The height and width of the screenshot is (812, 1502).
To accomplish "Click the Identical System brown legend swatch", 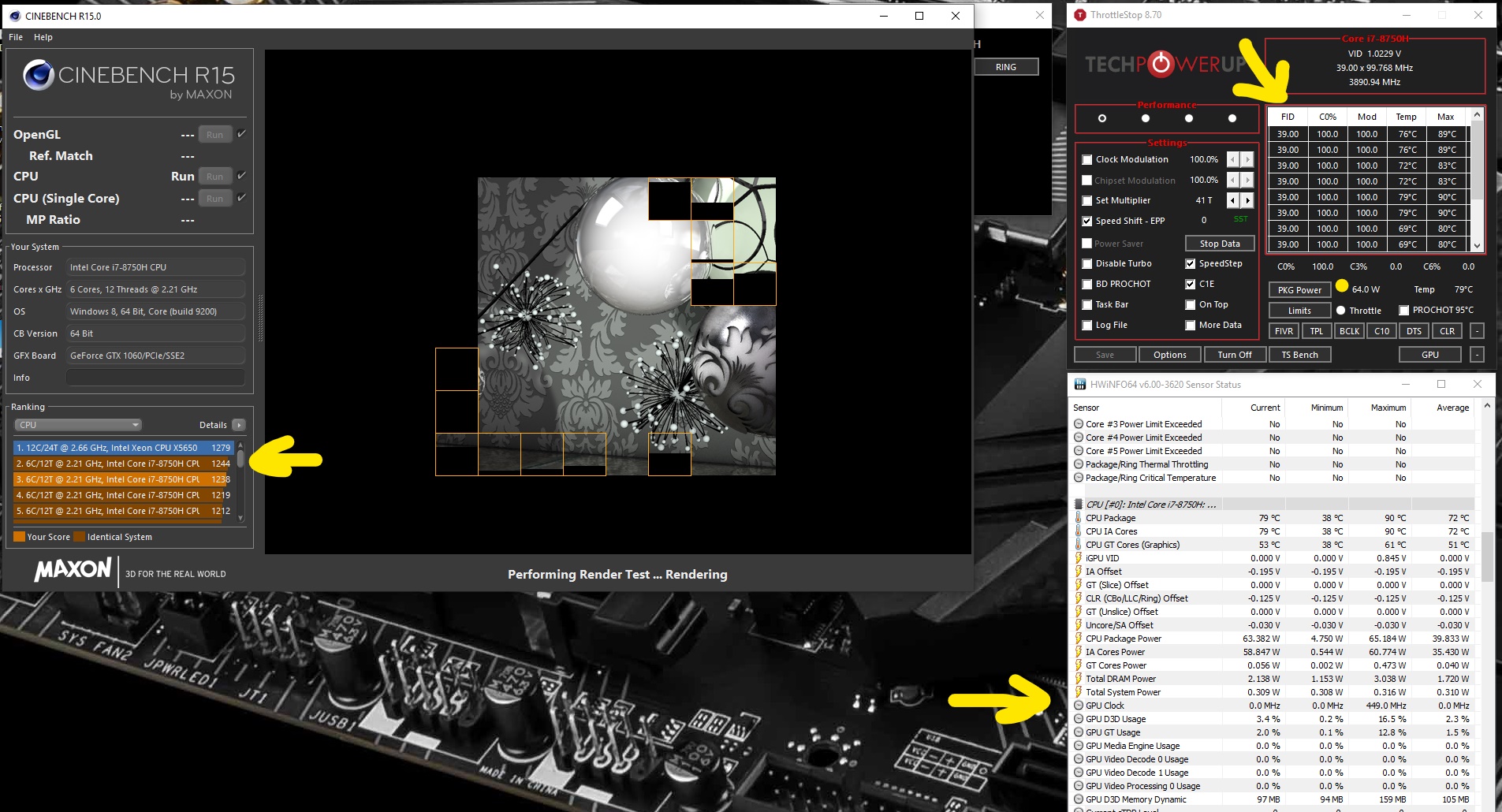I will [79, 537].
